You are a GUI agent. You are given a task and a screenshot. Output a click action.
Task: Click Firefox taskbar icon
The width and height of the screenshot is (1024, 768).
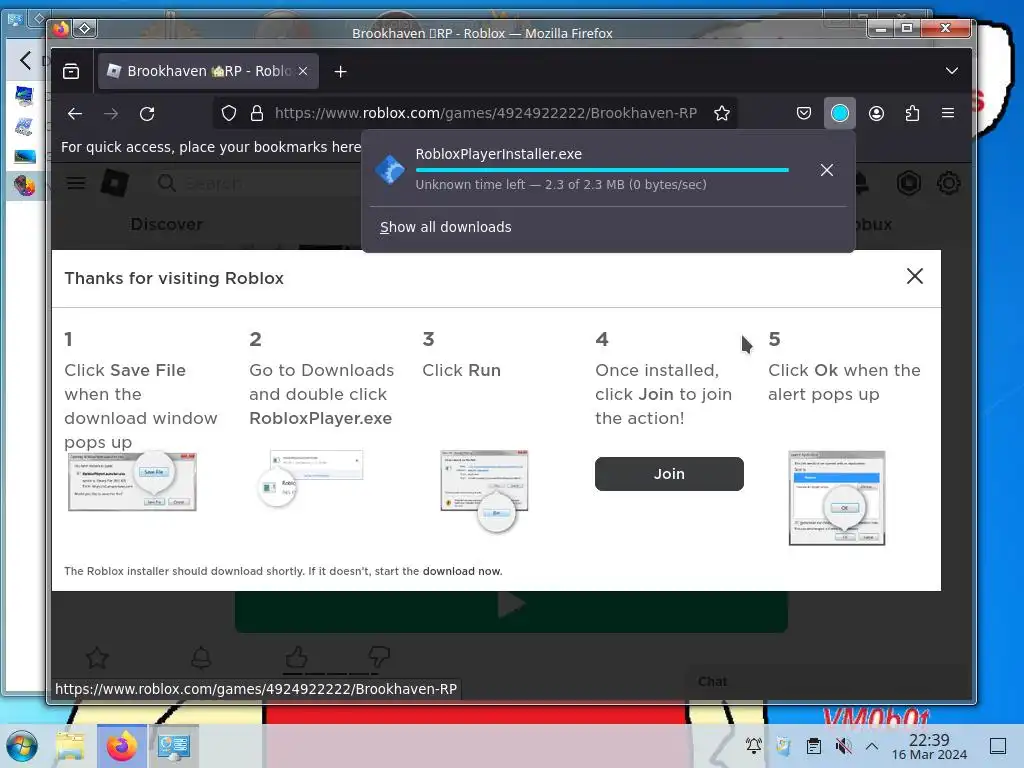tap(121, 746)
